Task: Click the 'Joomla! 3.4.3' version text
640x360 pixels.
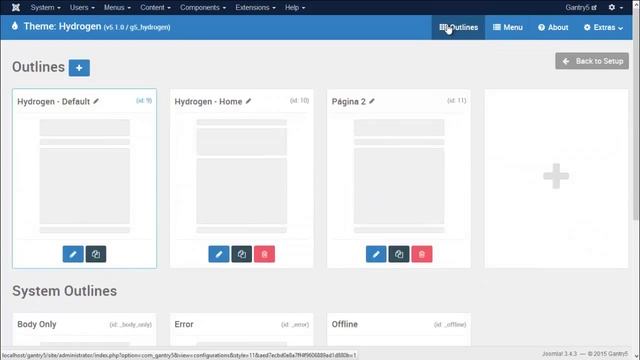Action: (x=559, y=354)
